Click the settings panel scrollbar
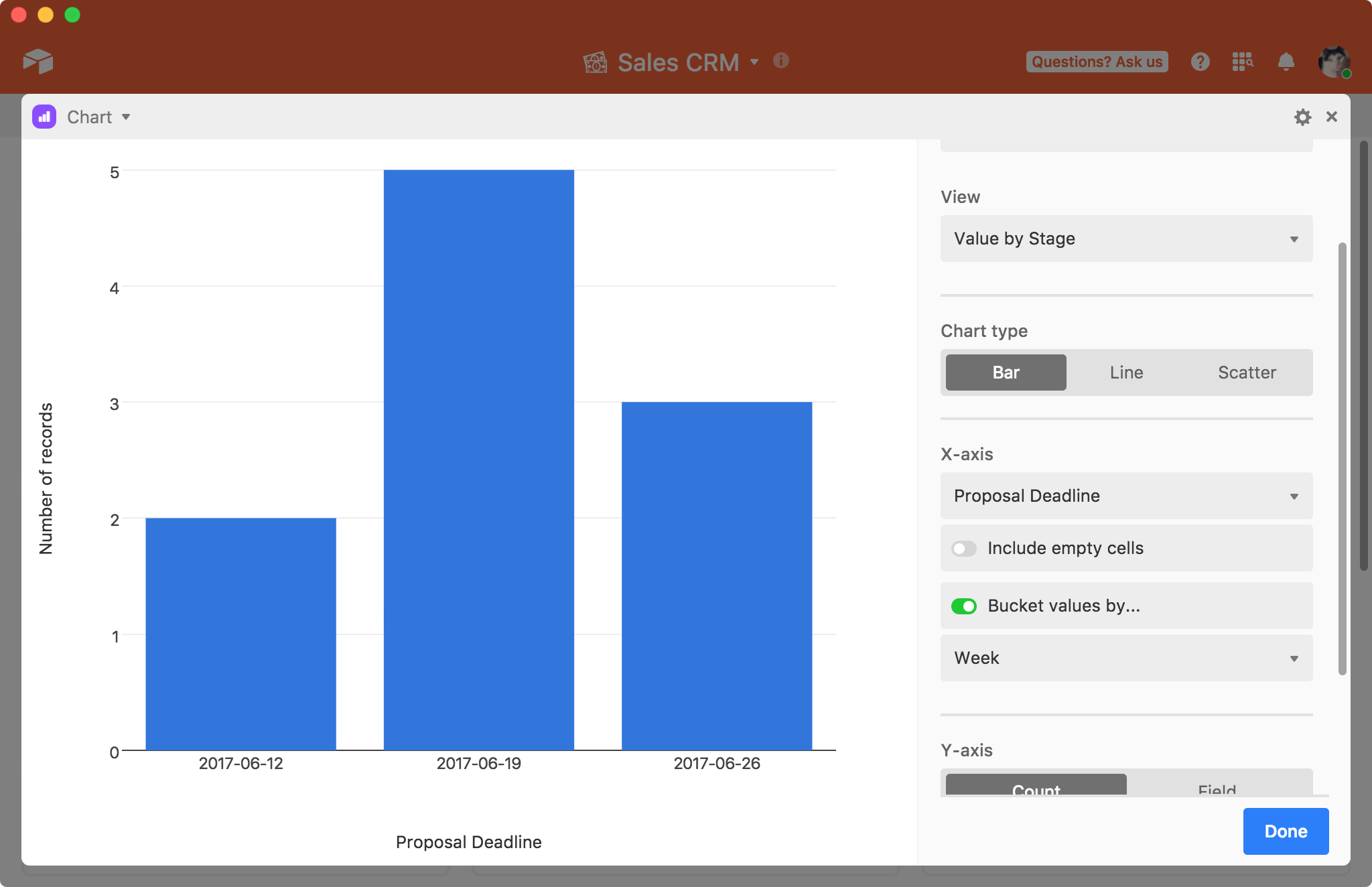Viewport: 1372px width, 887px height. coord(1342,459)
